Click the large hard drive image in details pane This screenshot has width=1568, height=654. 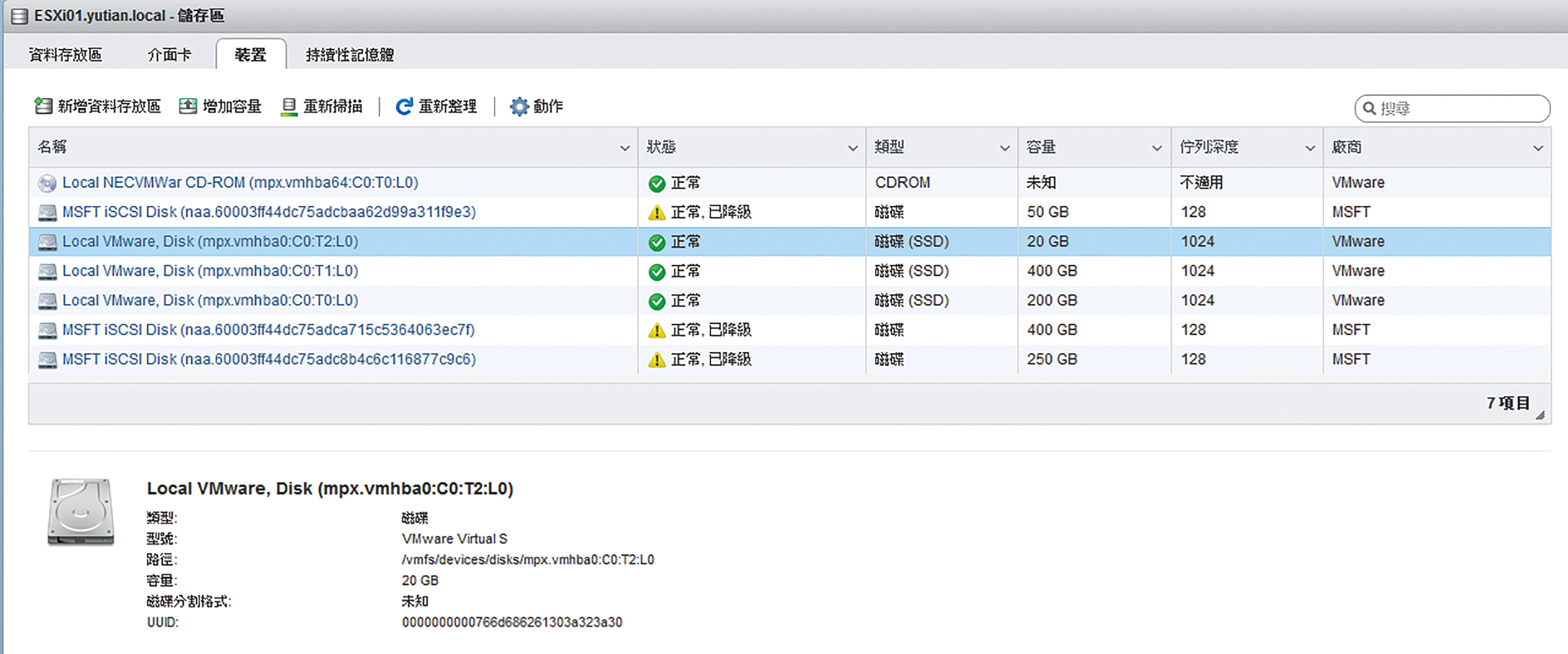tap(81, 512)
